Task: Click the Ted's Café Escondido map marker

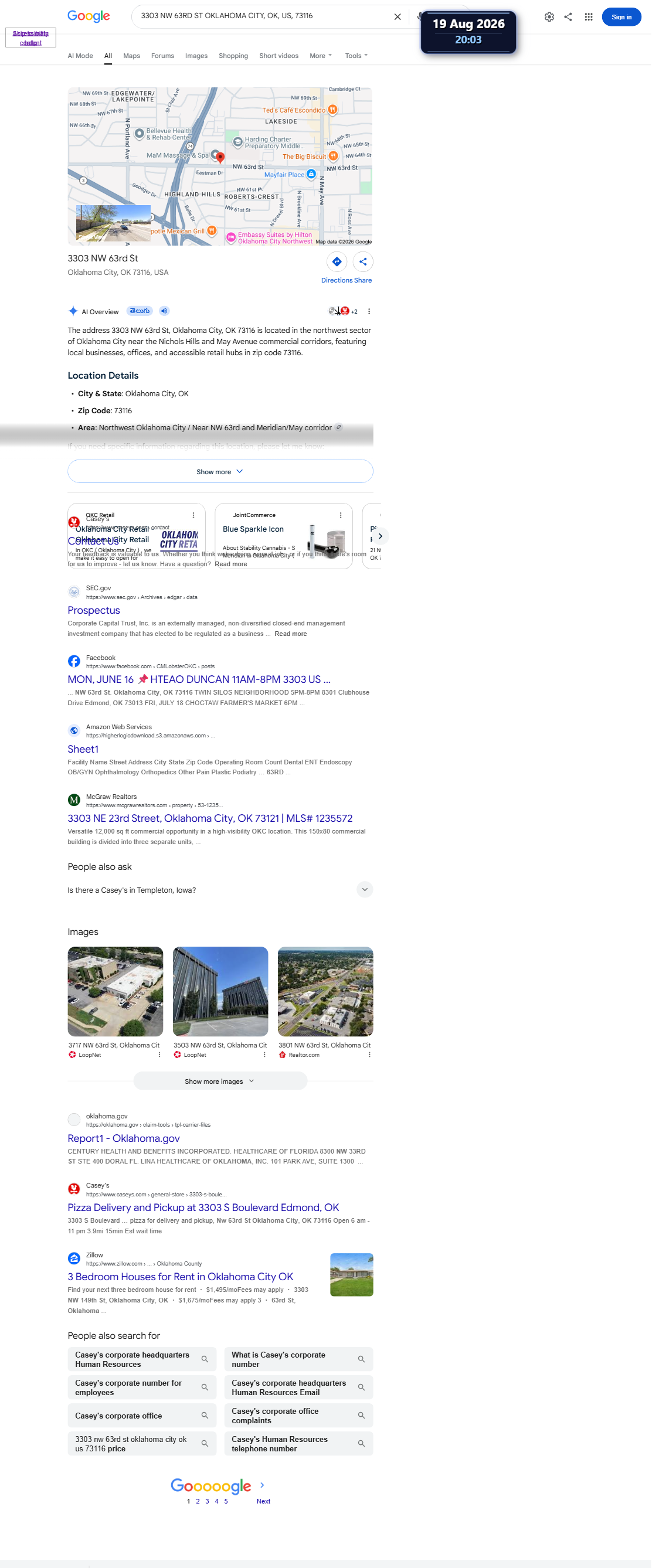Action: click(332, 110)
